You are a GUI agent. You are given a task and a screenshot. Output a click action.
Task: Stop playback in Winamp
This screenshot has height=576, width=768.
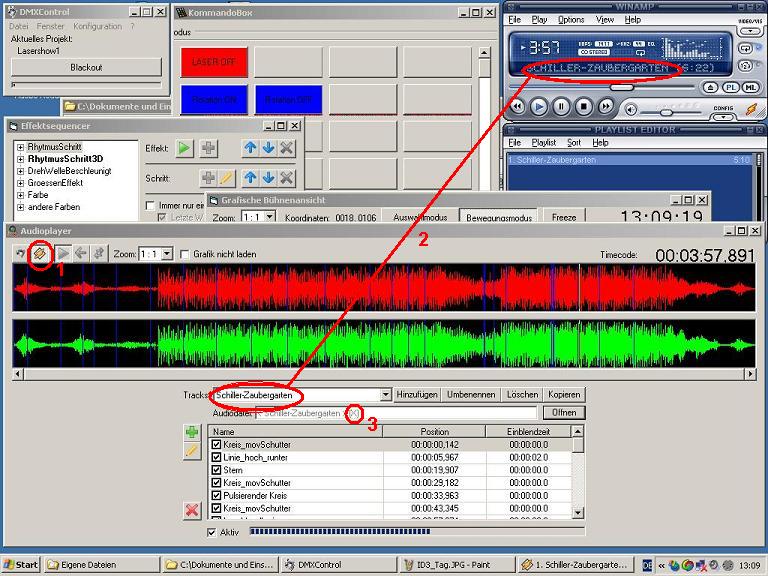tap(583, 106)
